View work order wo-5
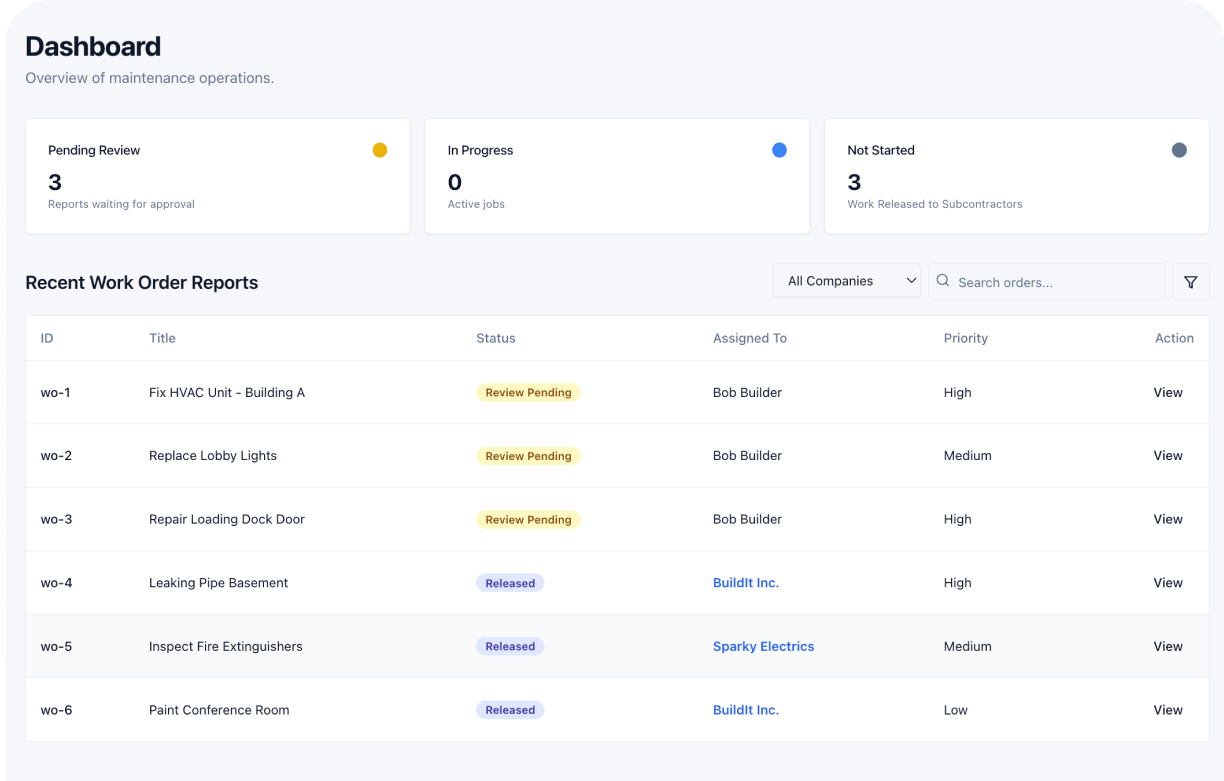 pyautogui.click(x=1168, y=646)
